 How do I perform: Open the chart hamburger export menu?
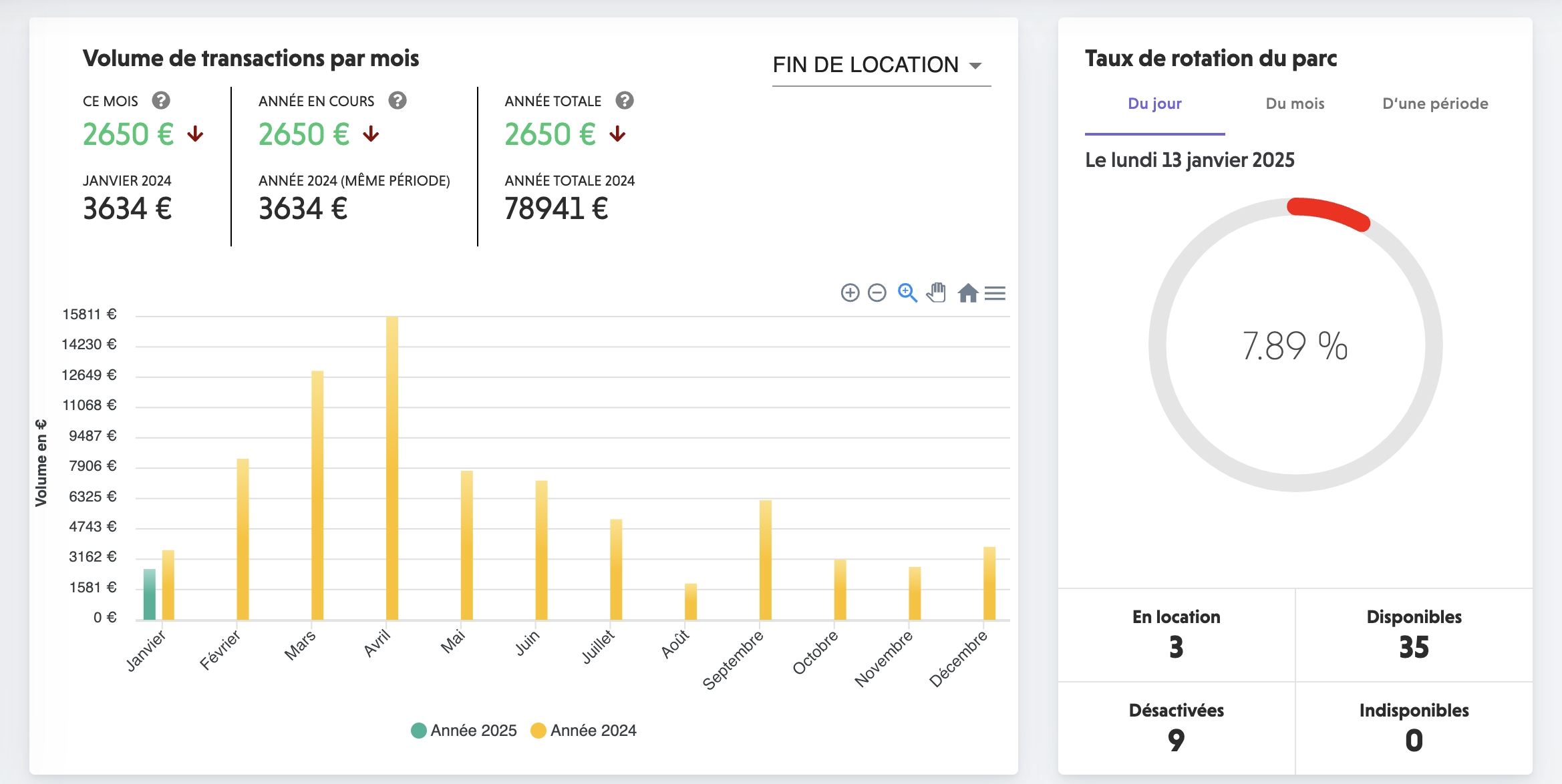coord(995,293)
